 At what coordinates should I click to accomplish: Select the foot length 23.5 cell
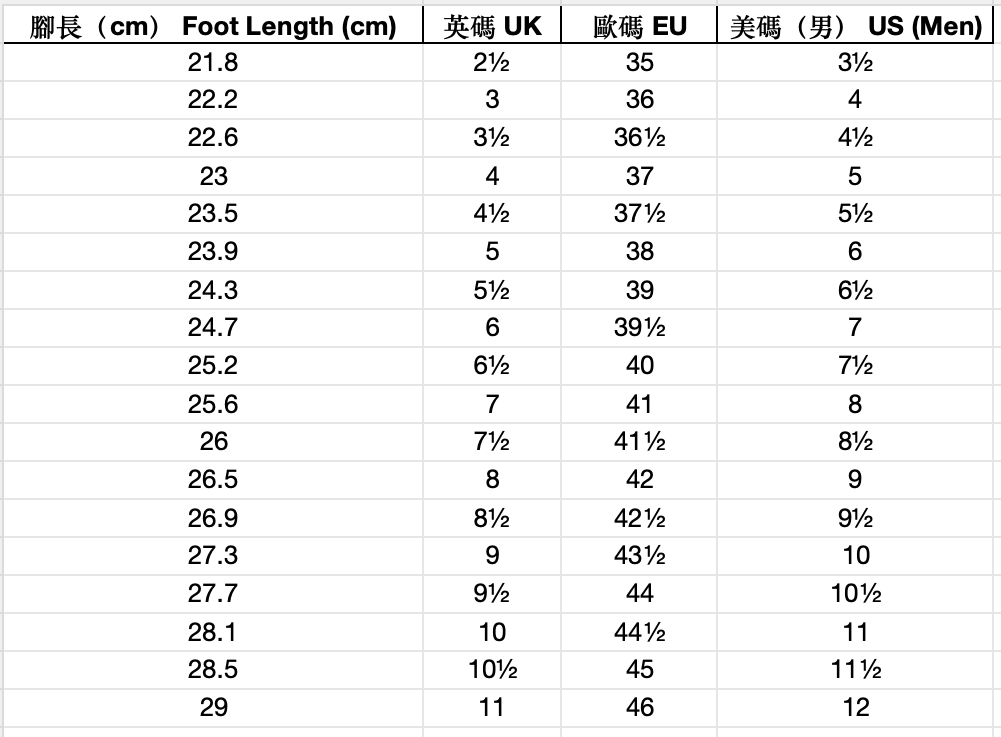tap(213, 214)
